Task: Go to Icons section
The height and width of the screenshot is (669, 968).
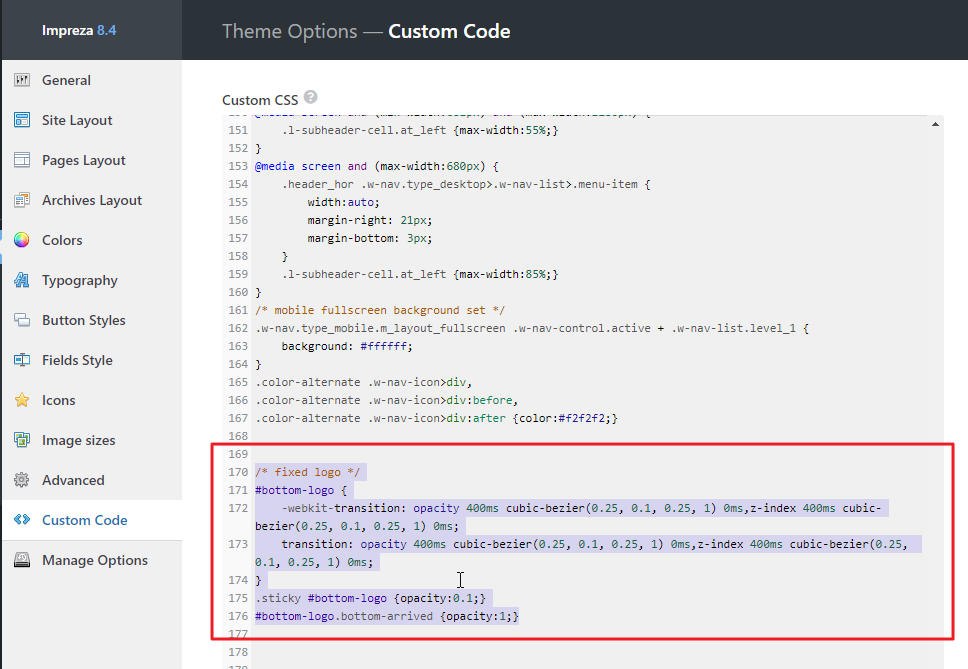Action: coord(92,401)
